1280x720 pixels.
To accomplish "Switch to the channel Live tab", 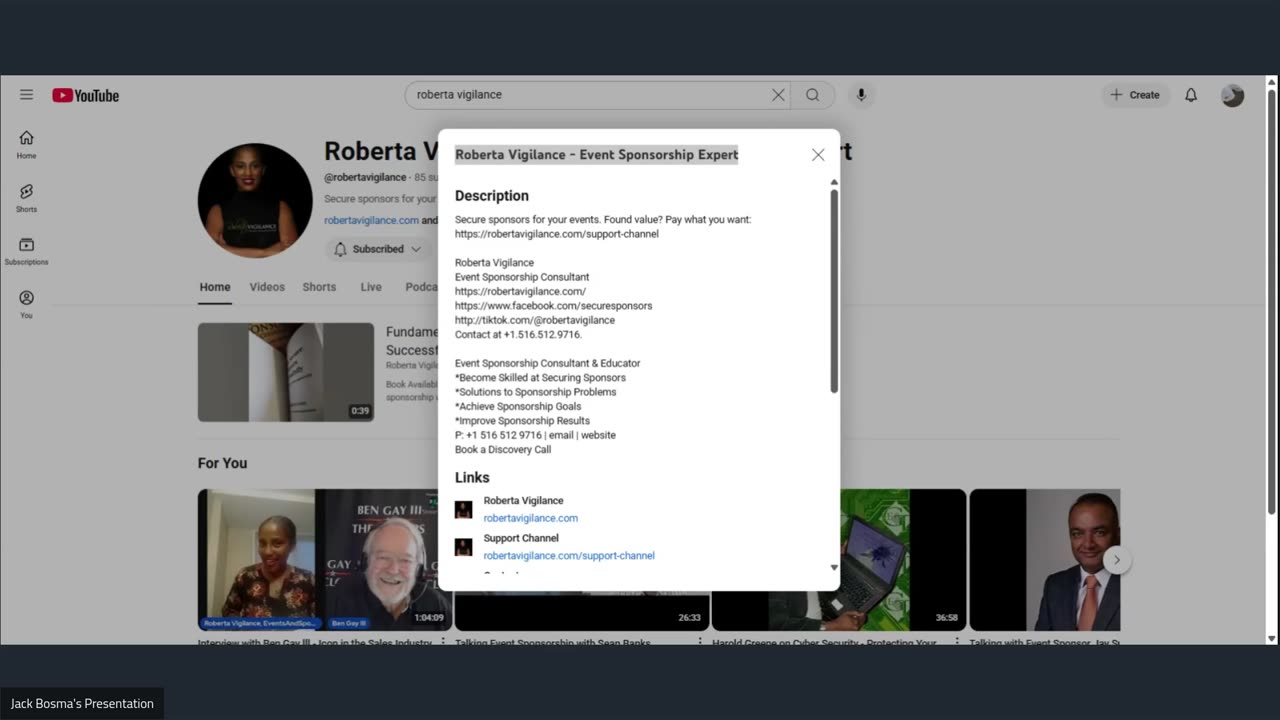I will click(371, 287).
